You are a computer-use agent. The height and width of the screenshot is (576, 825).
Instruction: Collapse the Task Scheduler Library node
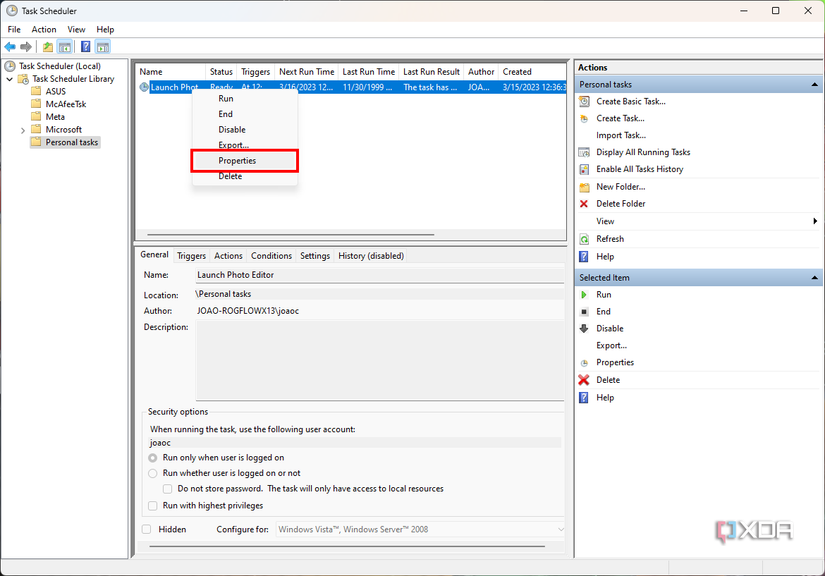10,79
